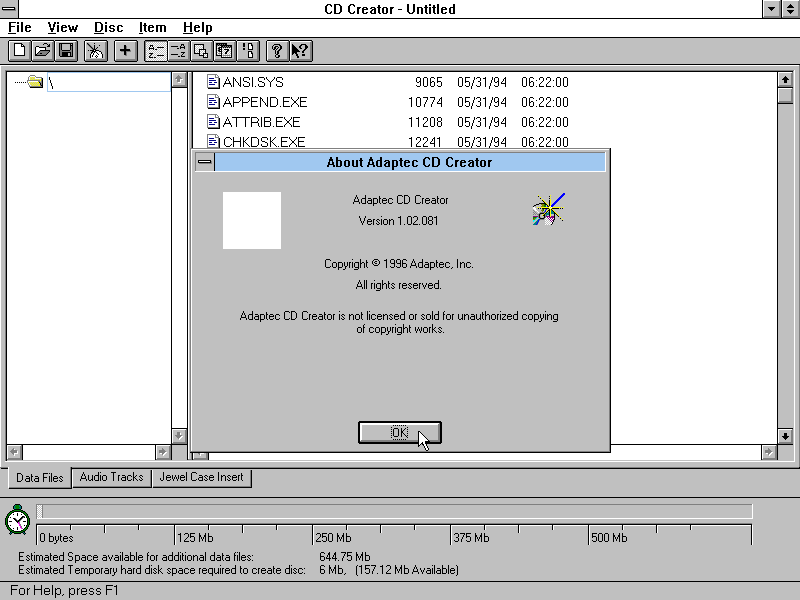
Task: Save the current CD layout
Action: point(66,50)
